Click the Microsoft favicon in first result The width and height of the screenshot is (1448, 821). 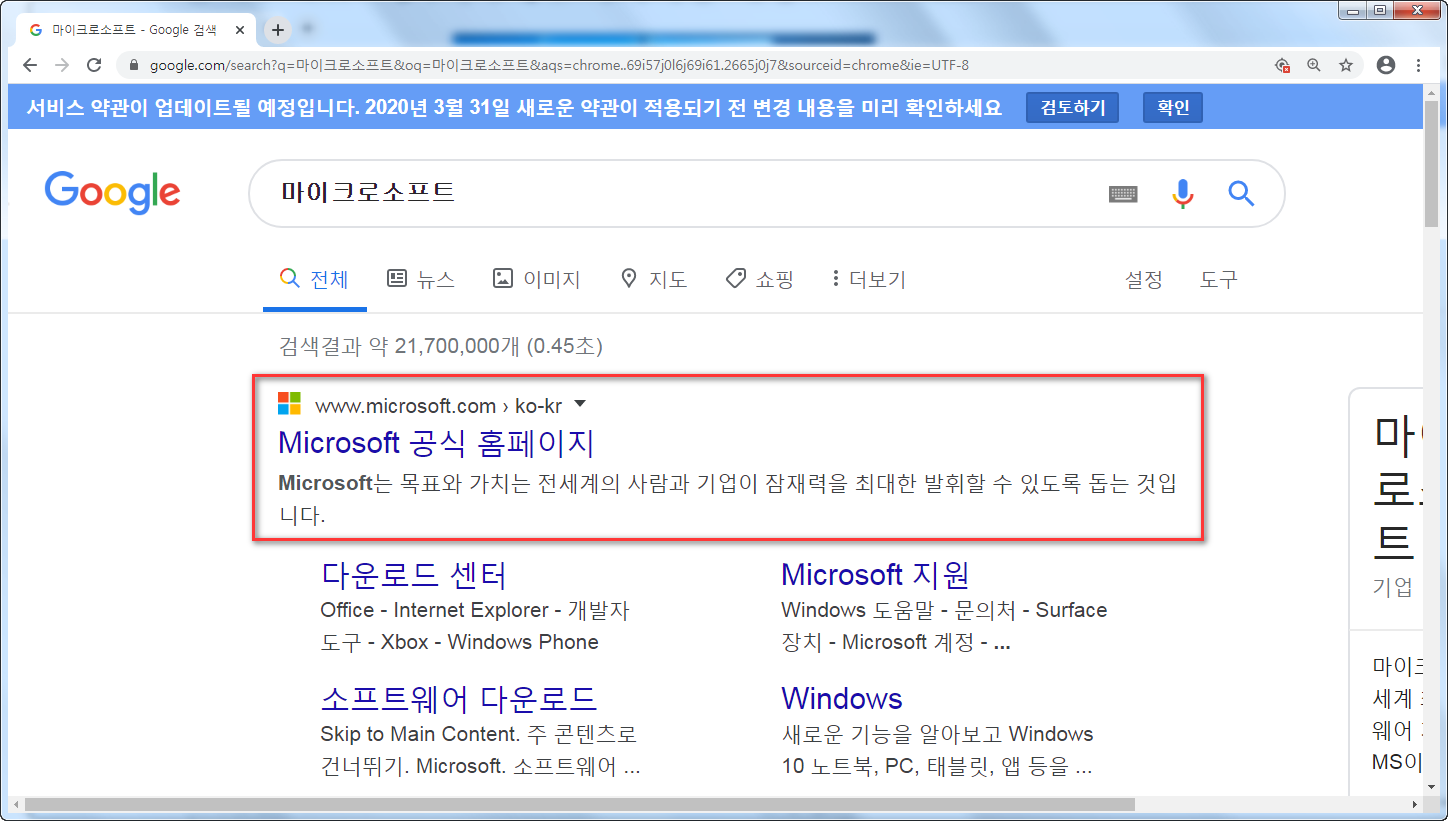[289, 404]
